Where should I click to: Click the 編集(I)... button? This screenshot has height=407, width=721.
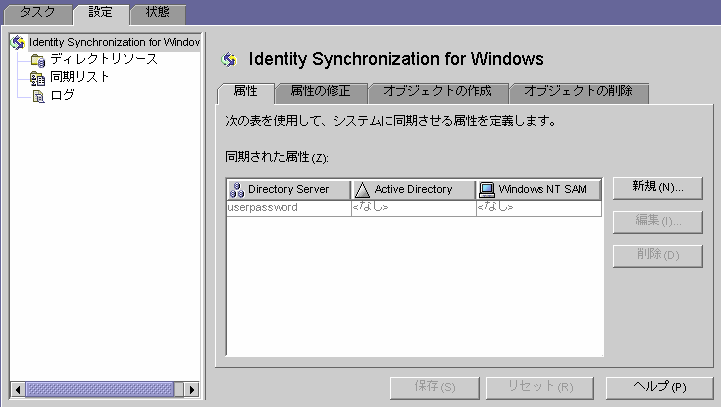[x=658, y=222]
